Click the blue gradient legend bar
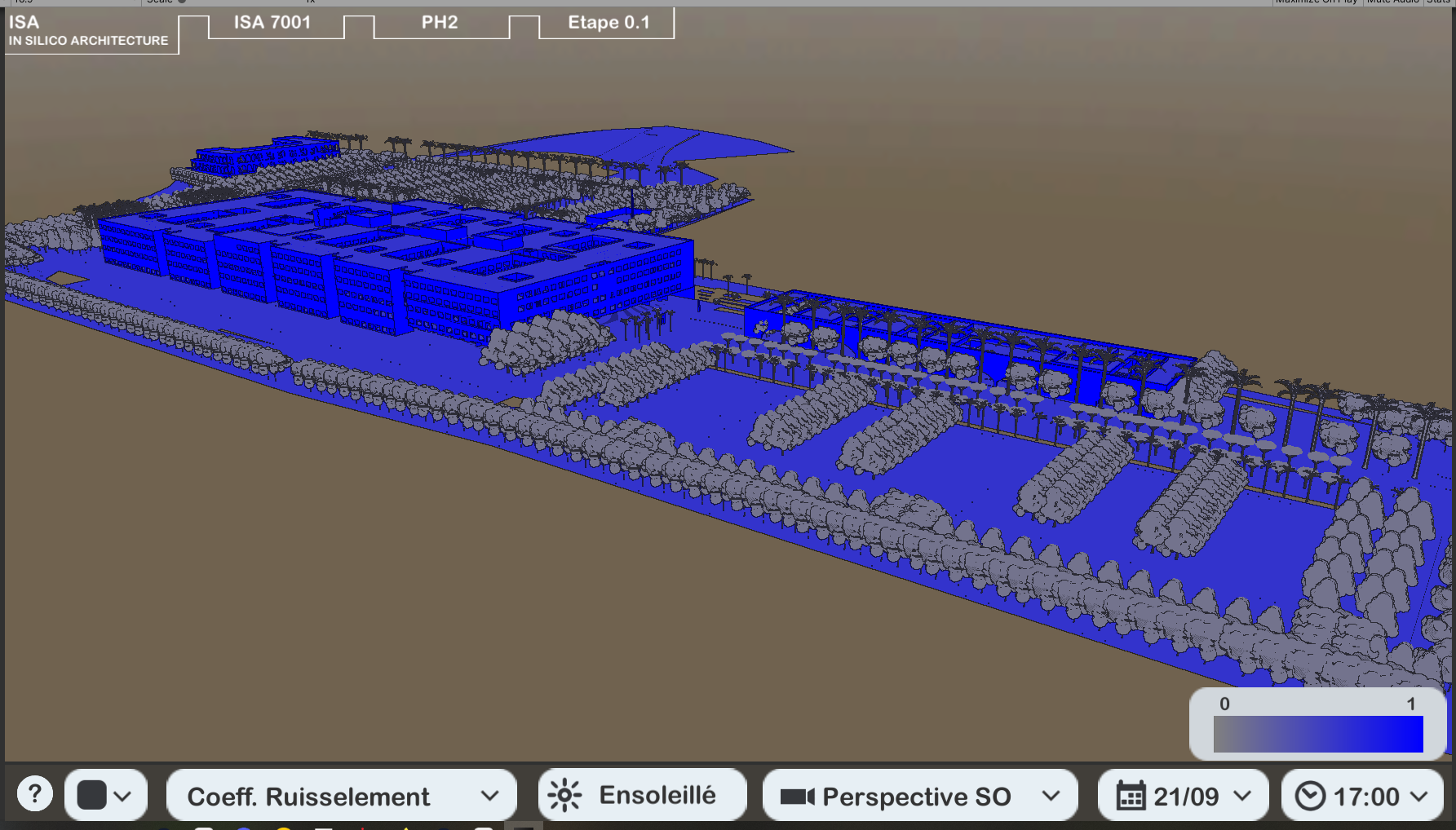 click(1317, 734)
